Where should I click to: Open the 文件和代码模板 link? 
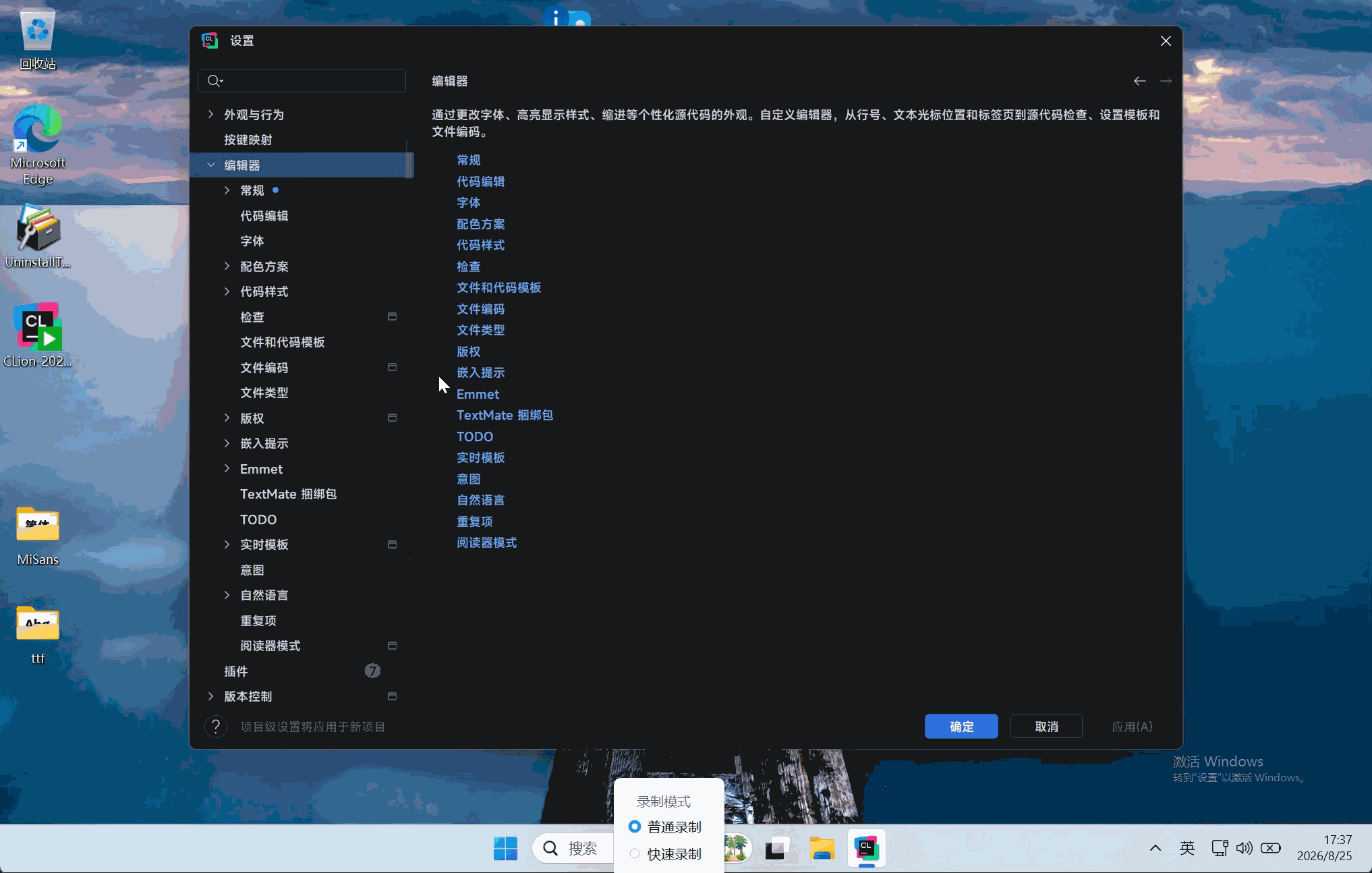(x=498, y=287)
